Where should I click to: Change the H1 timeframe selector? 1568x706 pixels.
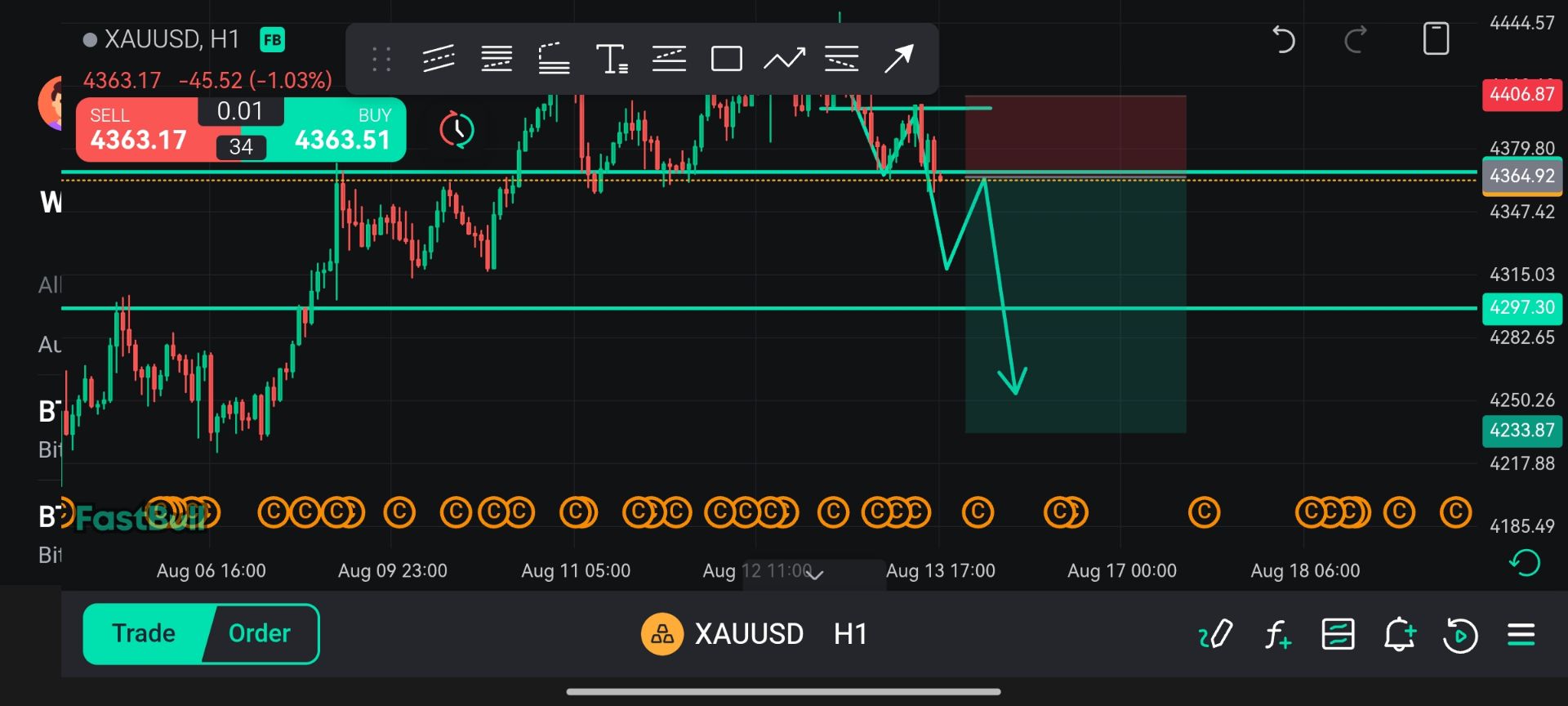(x=850, y=634)
